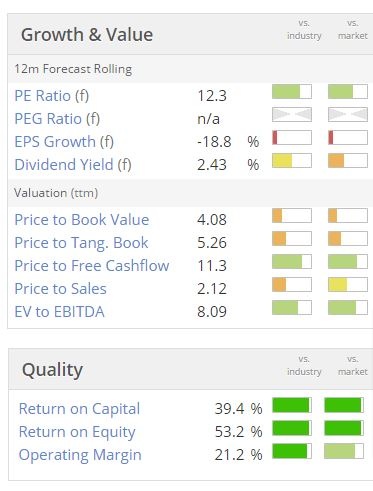Open the Operating Margin link

tap(80, 455)
